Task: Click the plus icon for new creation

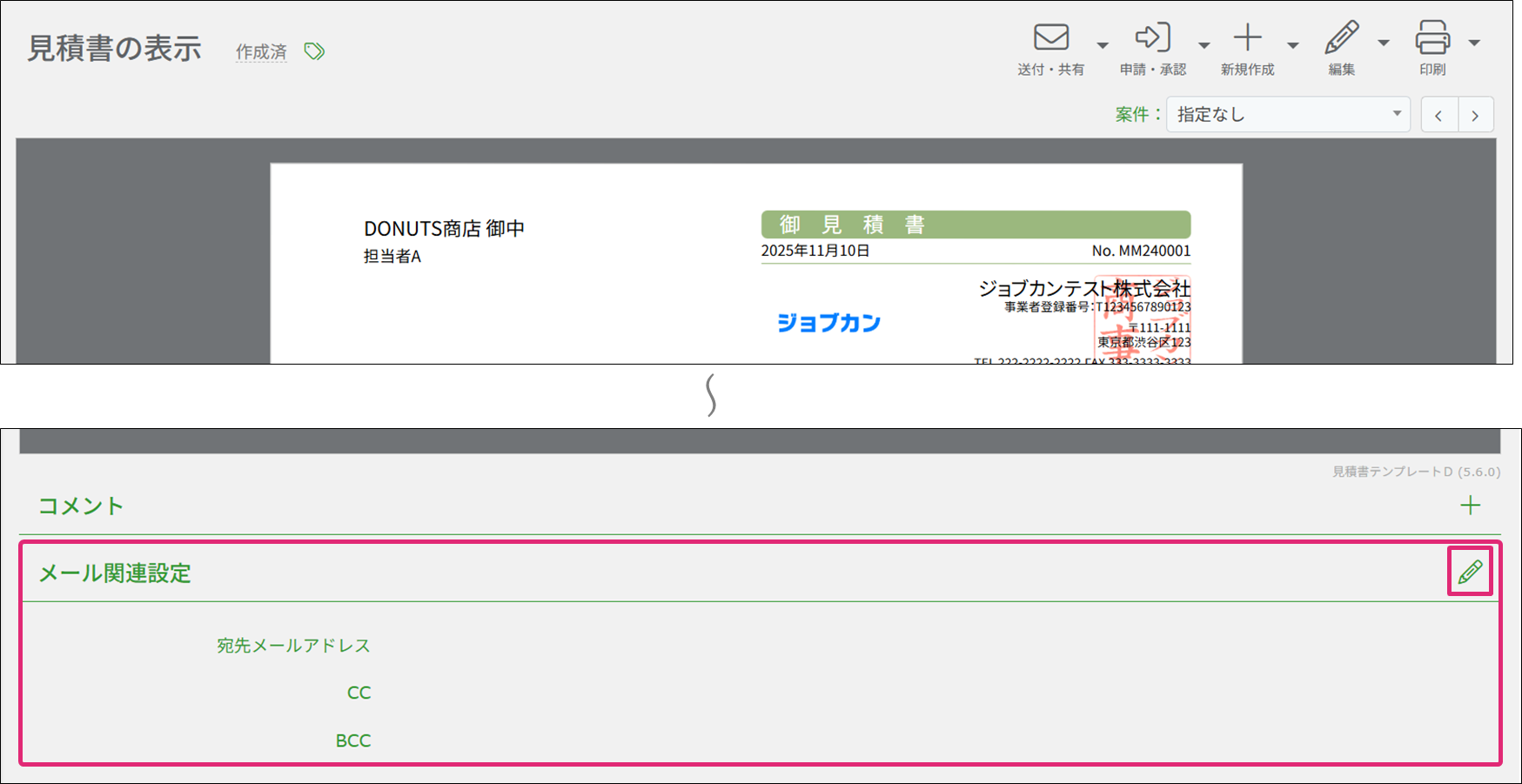Action: [x=1247, y=38]
